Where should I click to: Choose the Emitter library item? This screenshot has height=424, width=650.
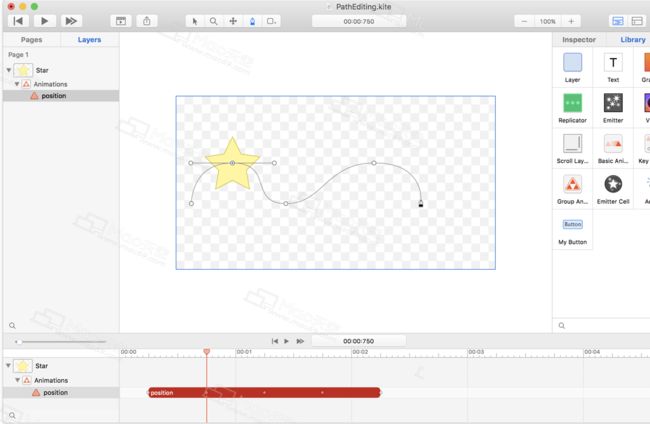[613, 108]
